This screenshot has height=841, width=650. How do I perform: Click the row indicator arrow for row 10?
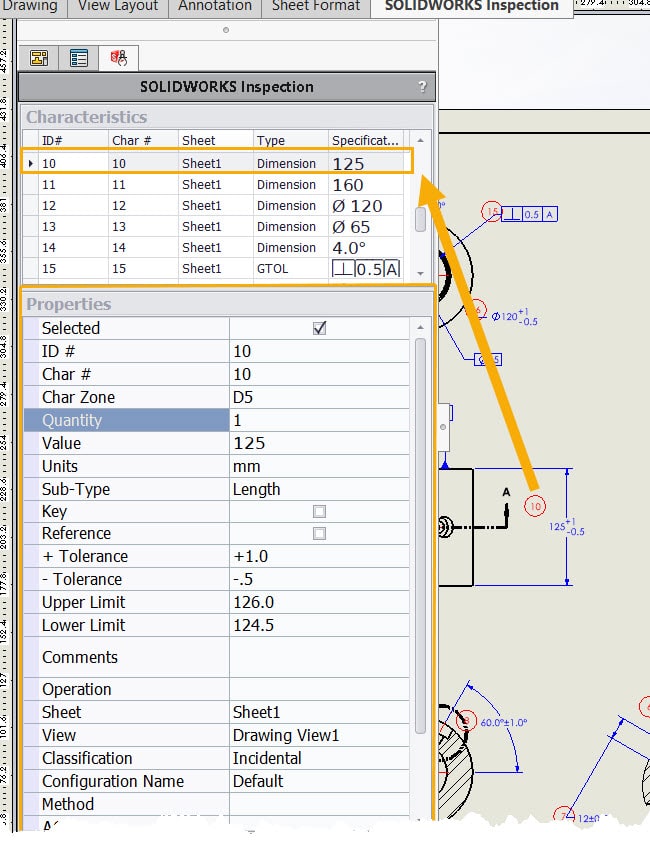coord(31,164)
